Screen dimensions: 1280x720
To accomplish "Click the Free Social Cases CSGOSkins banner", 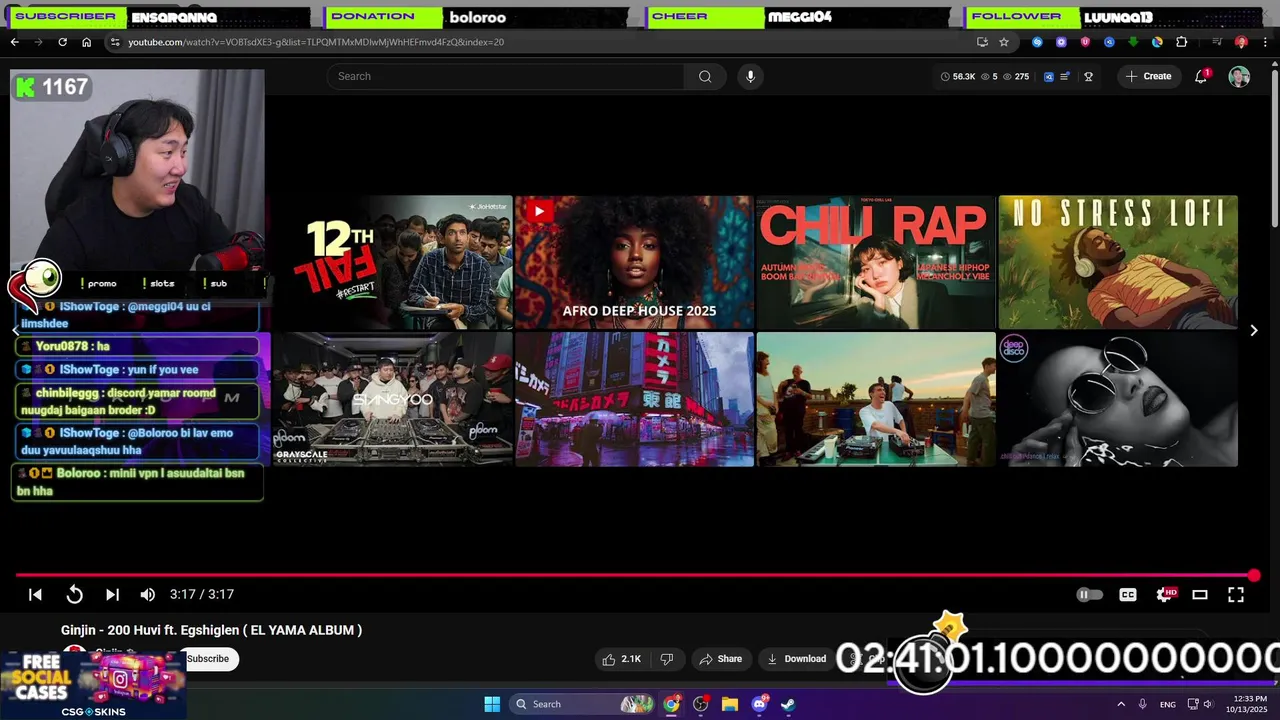I will coord(92,686).
